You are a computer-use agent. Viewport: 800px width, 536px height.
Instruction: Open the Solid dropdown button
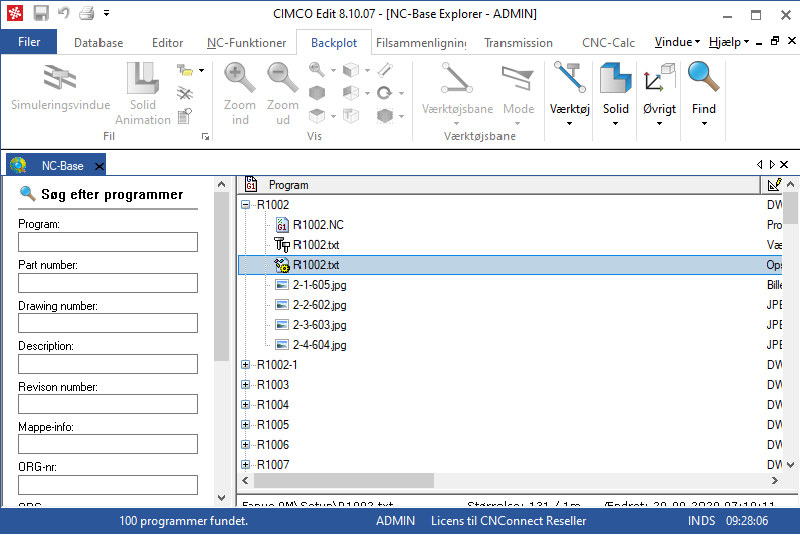[615, 94]
